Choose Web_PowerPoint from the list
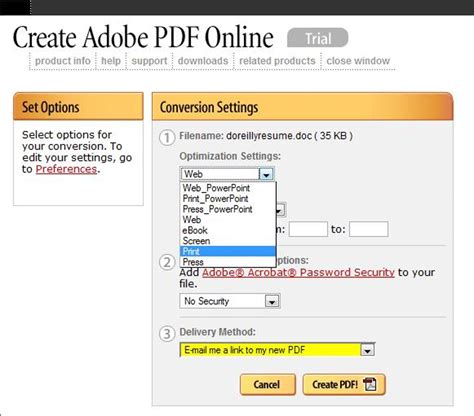 (x=228, y=188)
